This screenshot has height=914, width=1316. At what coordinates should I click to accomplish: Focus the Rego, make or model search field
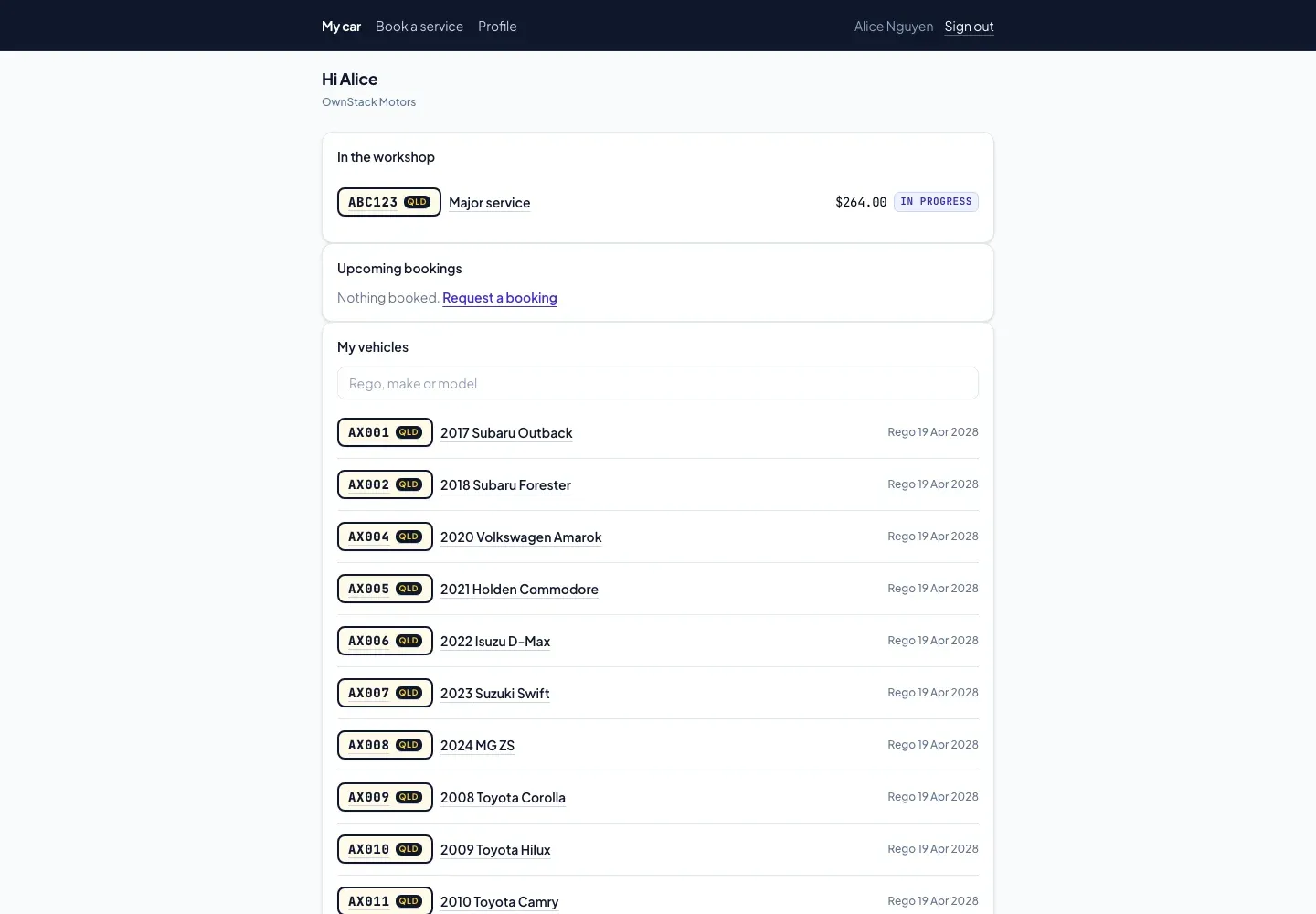(x=658, y=383)
